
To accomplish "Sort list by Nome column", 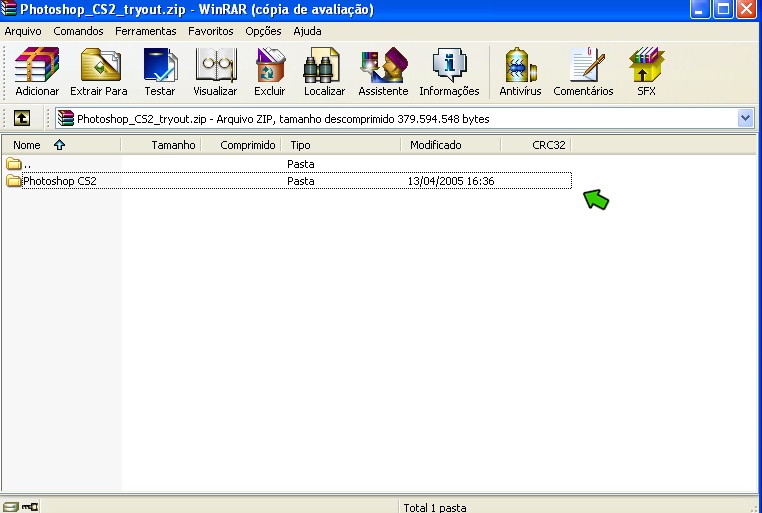I will (x=27, y=145).
